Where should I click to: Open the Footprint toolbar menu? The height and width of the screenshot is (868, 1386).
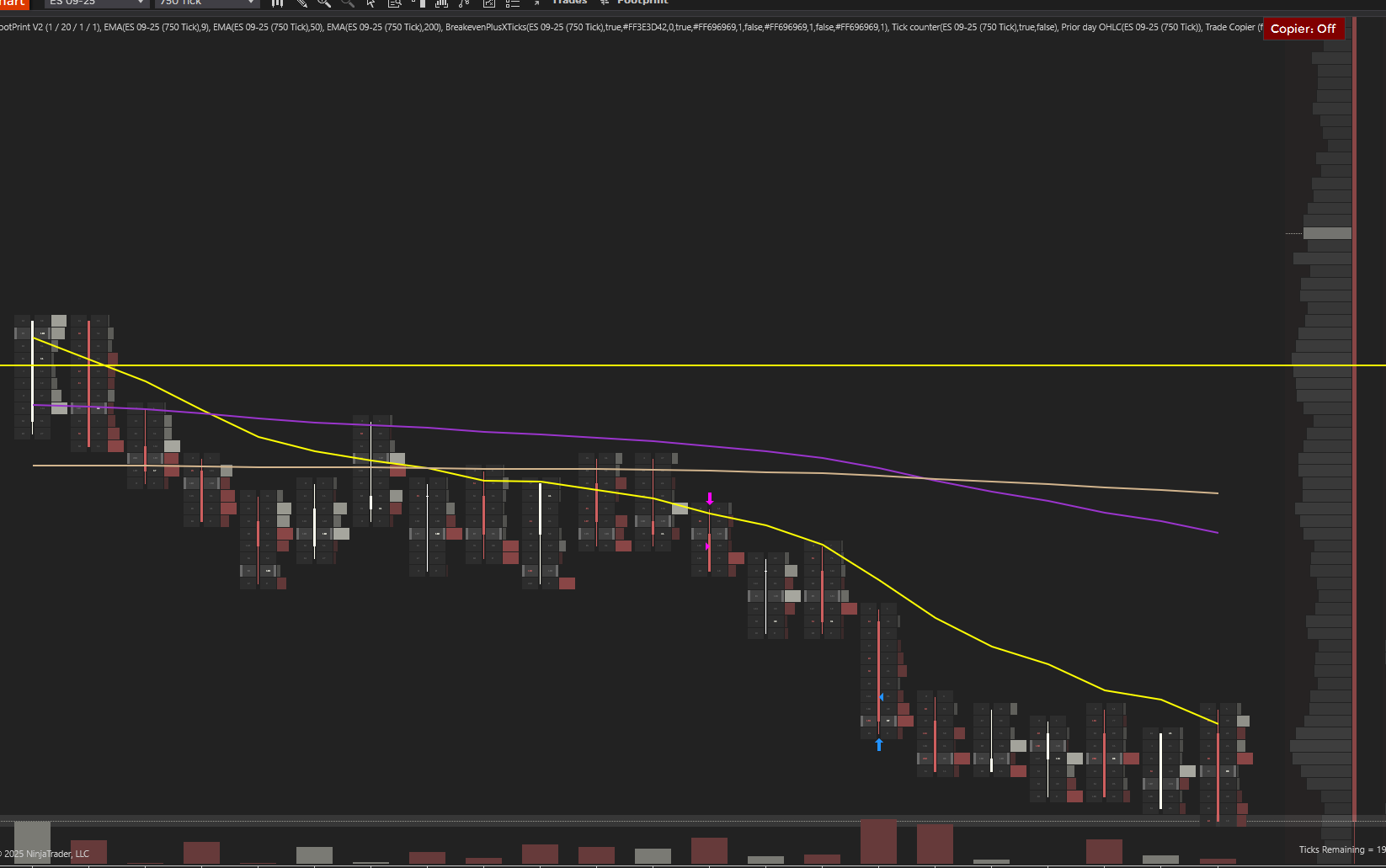642,3
